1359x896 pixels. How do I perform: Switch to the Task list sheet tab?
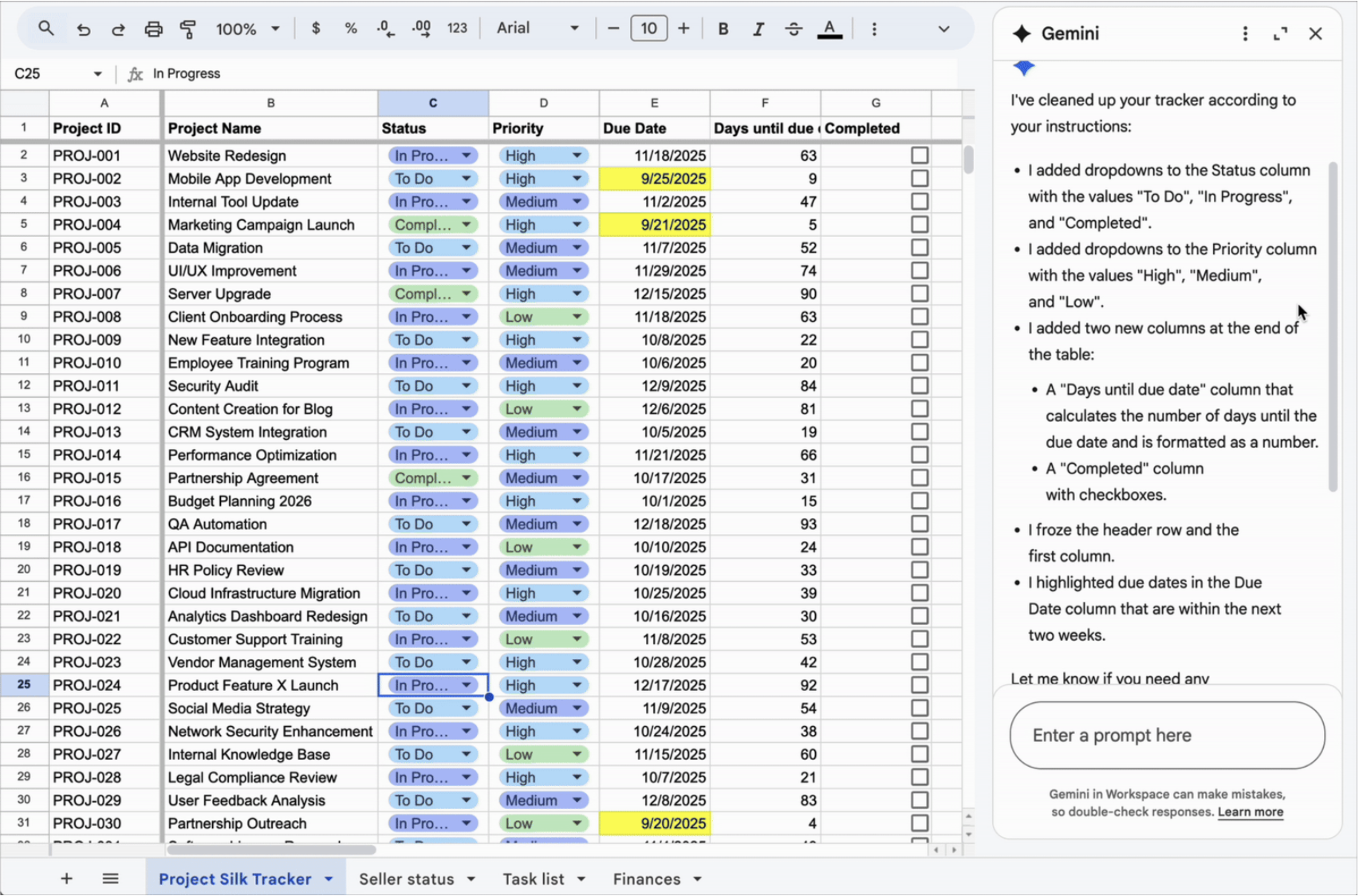pos(534,878)
